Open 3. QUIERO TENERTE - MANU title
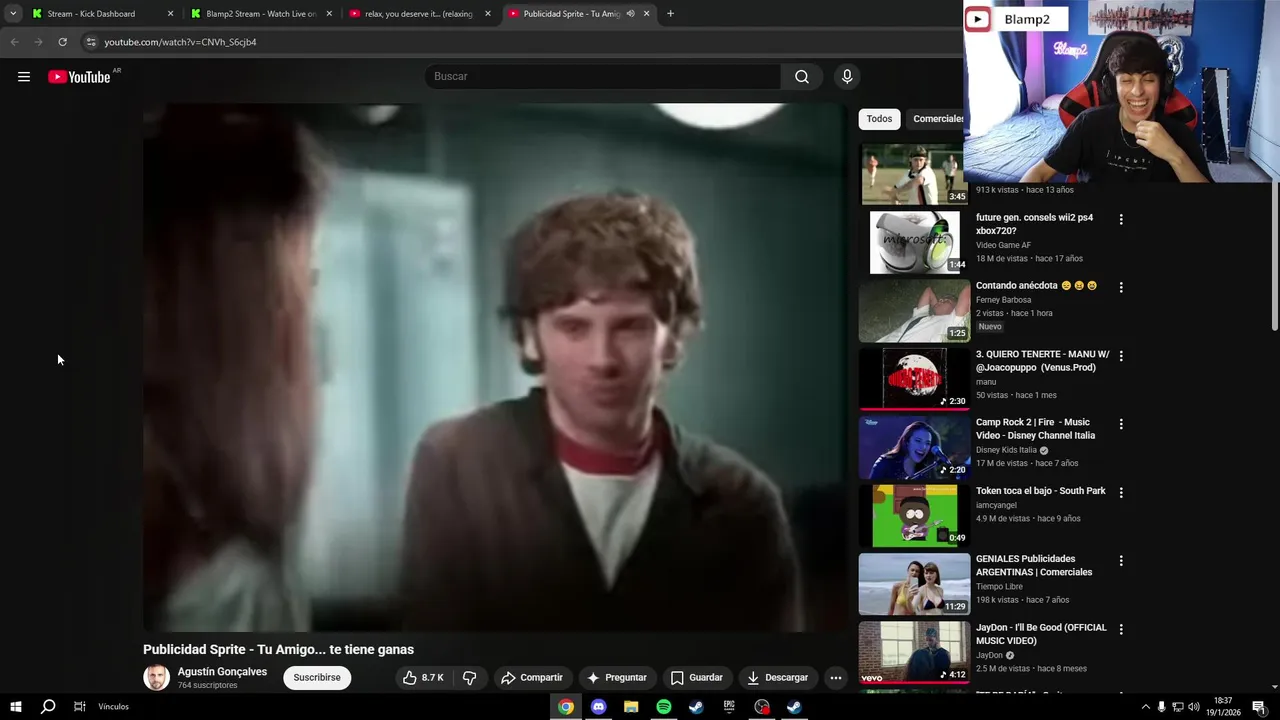Viewport: 1280px width, 720px height. point(1042,360)
